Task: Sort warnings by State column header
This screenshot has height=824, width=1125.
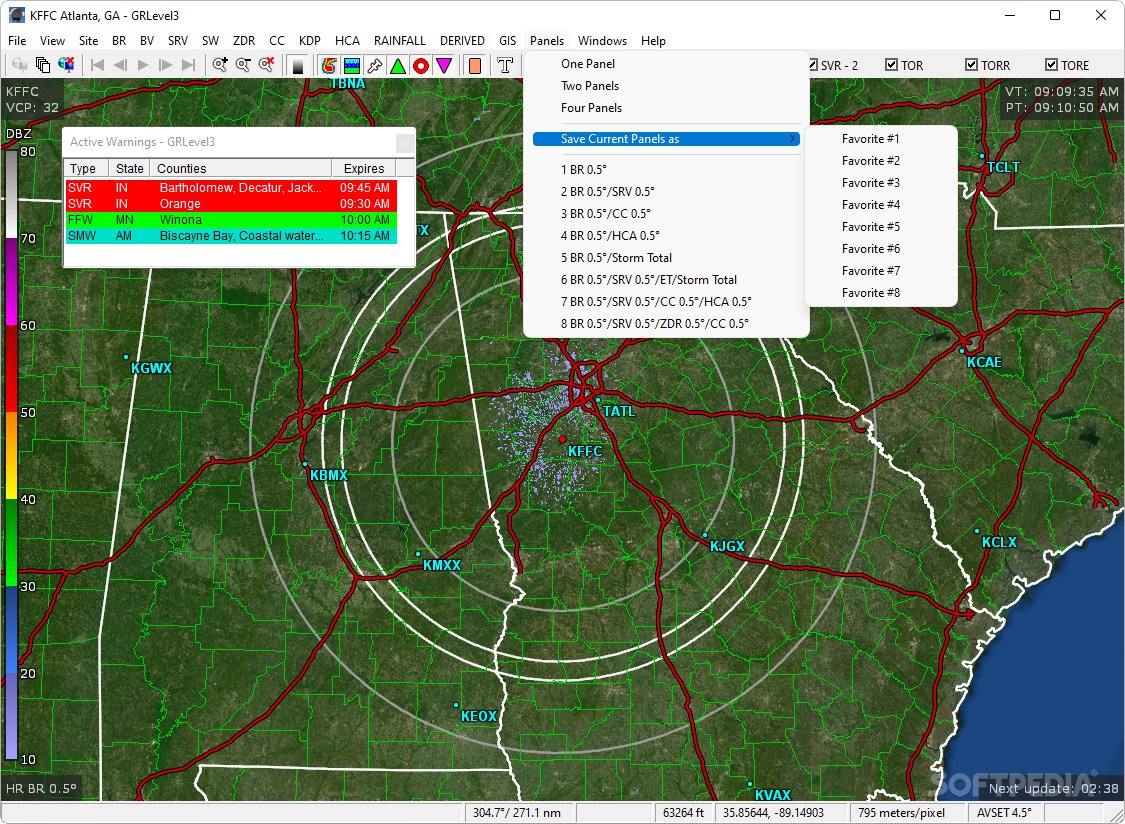Action: point(129,169)
